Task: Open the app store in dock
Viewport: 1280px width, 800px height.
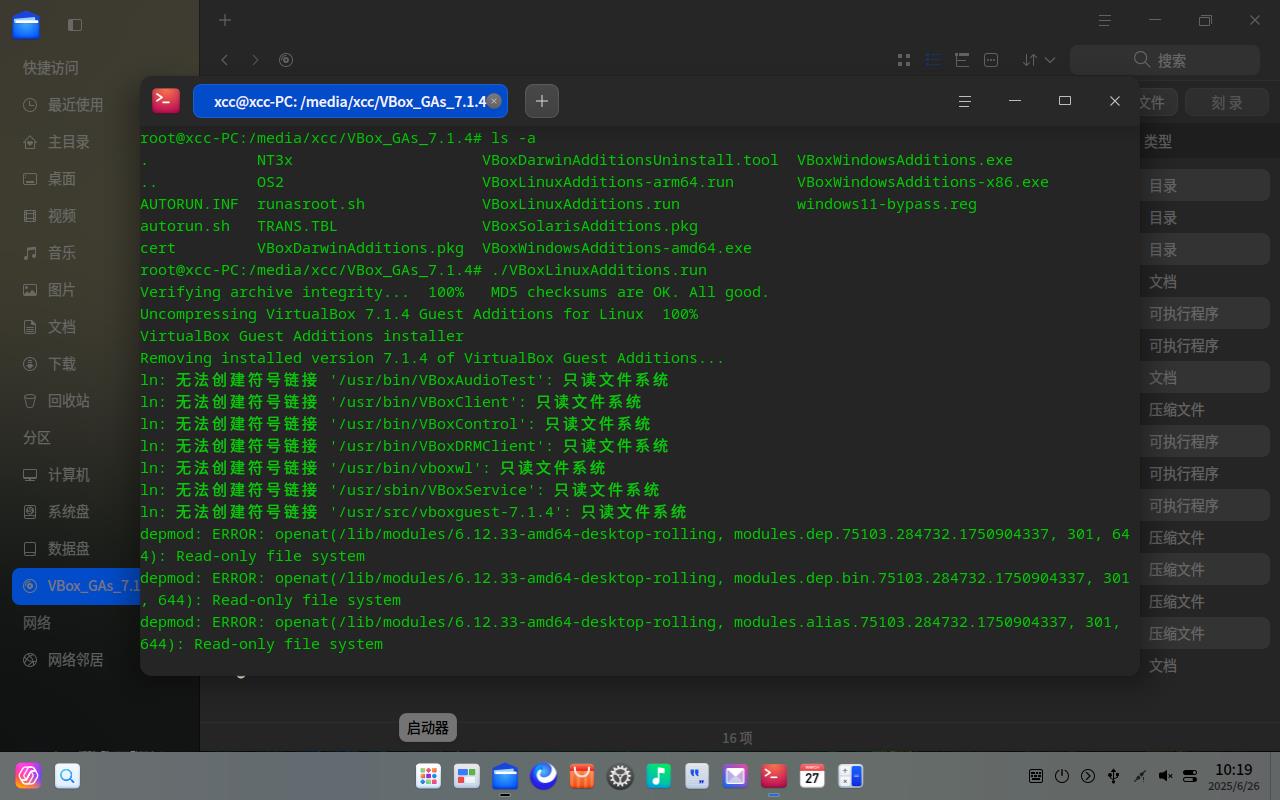Action: pos(581,776)
